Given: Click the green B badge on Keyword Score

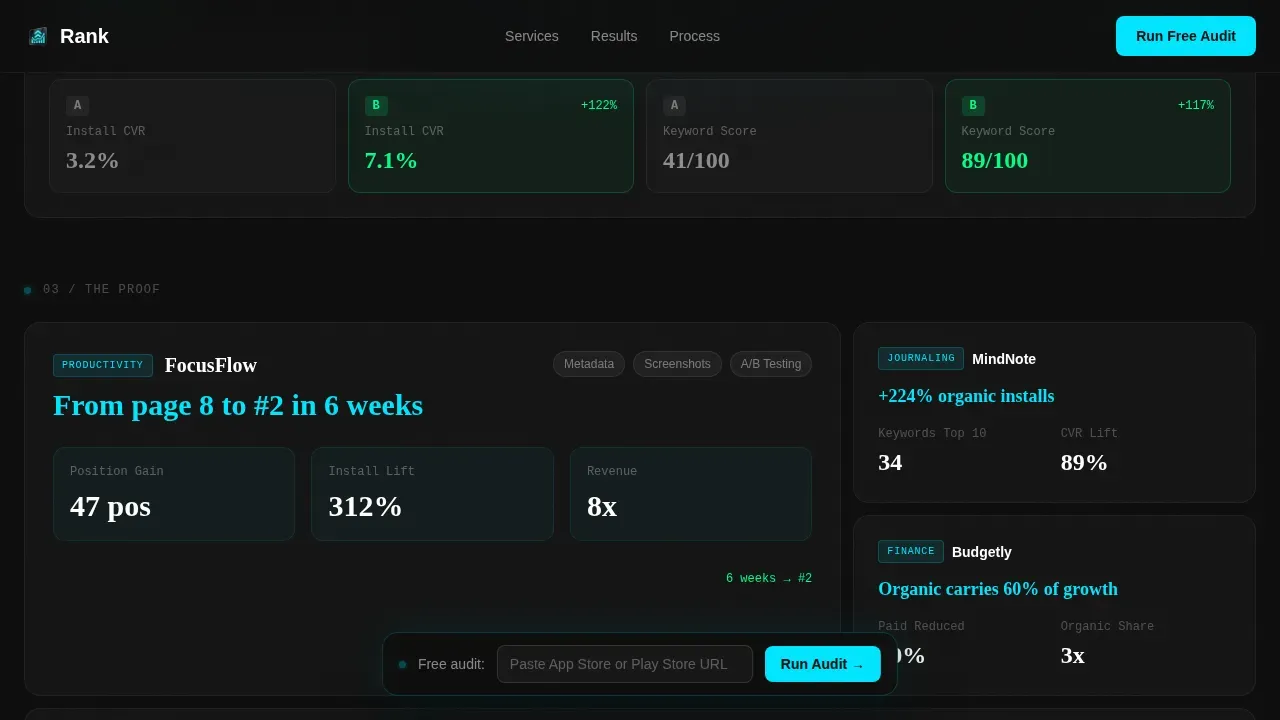Looking at the screenshot, I should pyautogui.click(x=973, y=105).
